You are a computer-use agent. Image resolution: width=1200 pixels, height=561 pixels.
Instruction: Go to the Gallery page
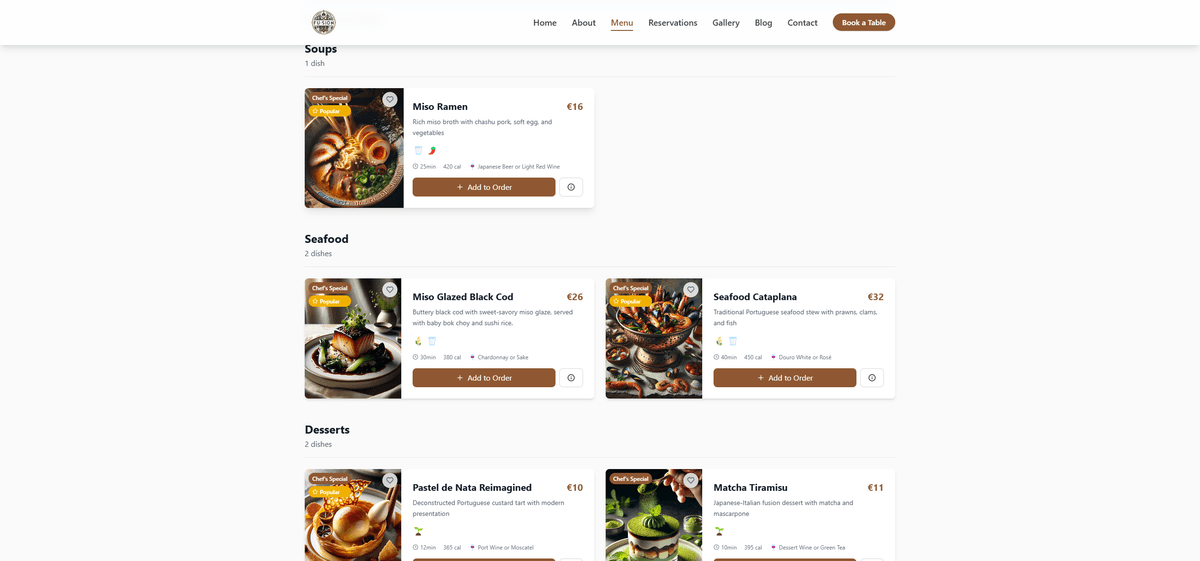point(726,22)
